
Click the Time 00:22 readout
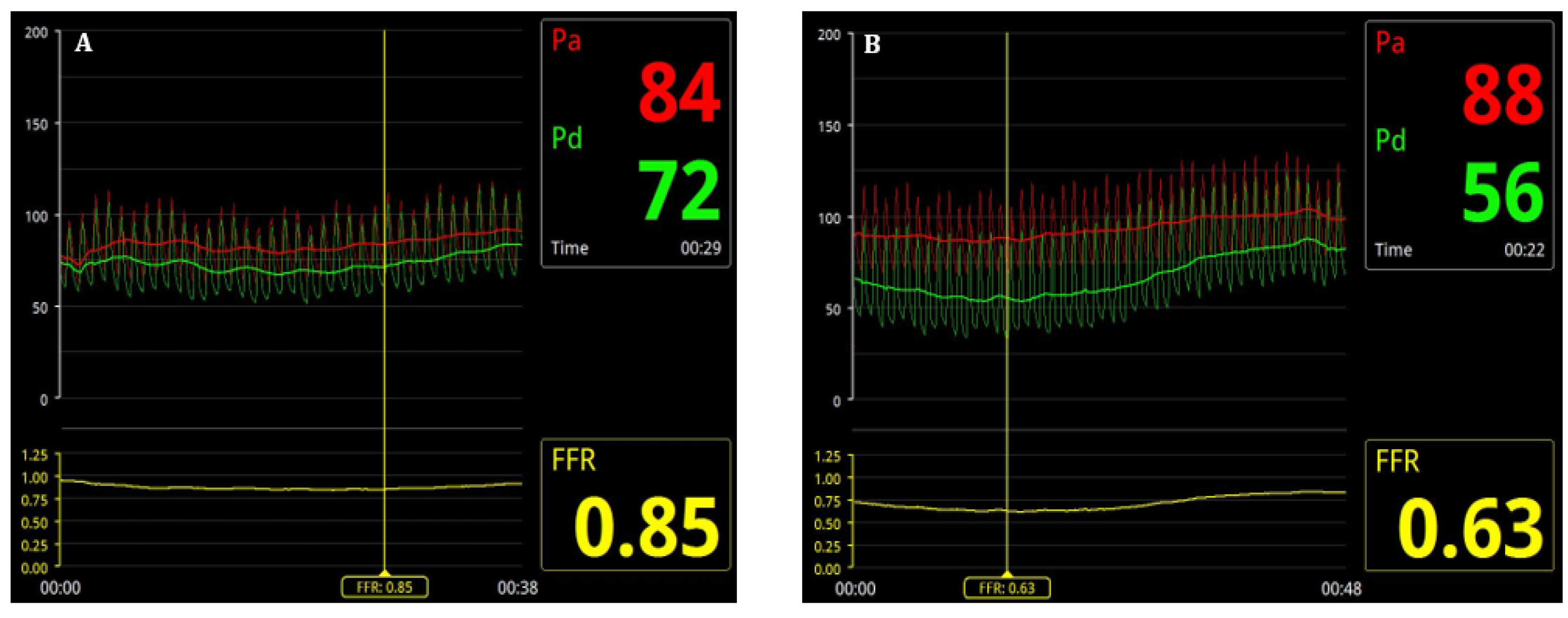tap(1524, 250)
